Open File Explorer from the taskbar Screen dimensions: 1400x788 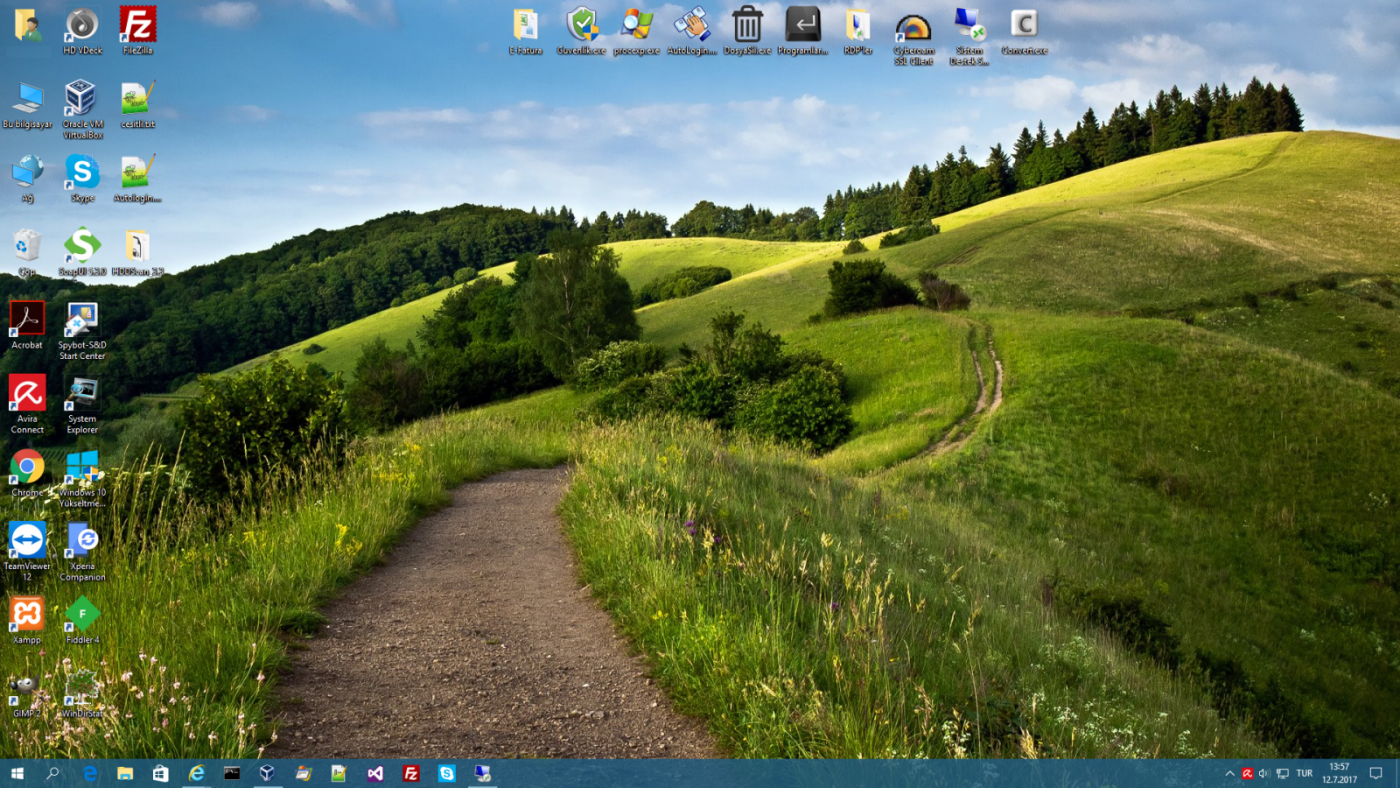[125, 773]
